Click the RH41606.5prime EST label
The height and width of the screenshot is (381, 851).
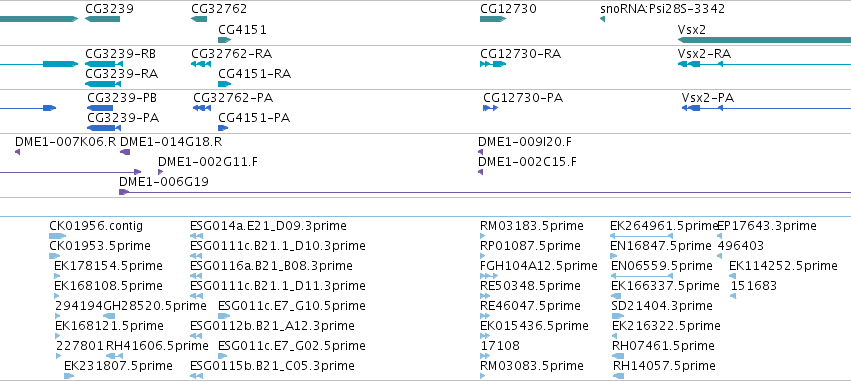[x=157, y=346]
